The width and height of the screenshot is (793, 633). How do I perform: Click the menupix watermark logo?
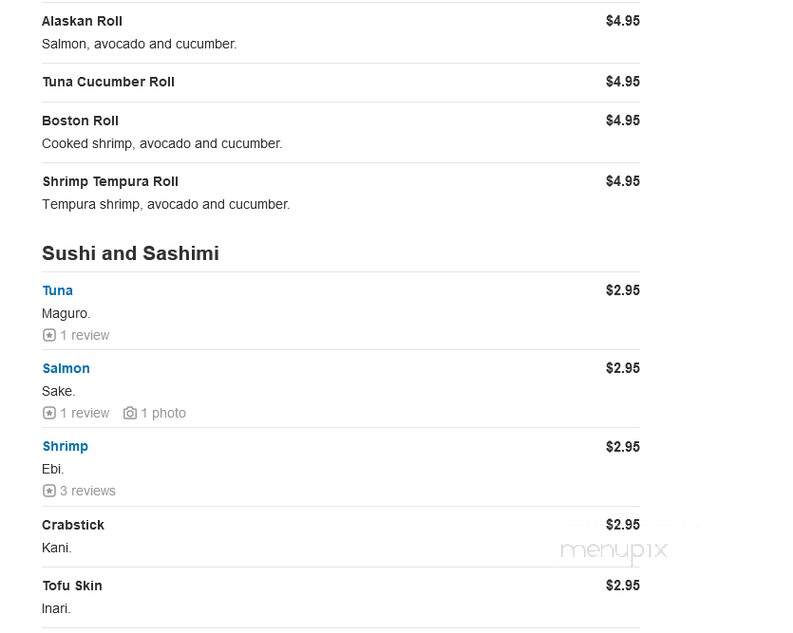click(x=614, y=551)
